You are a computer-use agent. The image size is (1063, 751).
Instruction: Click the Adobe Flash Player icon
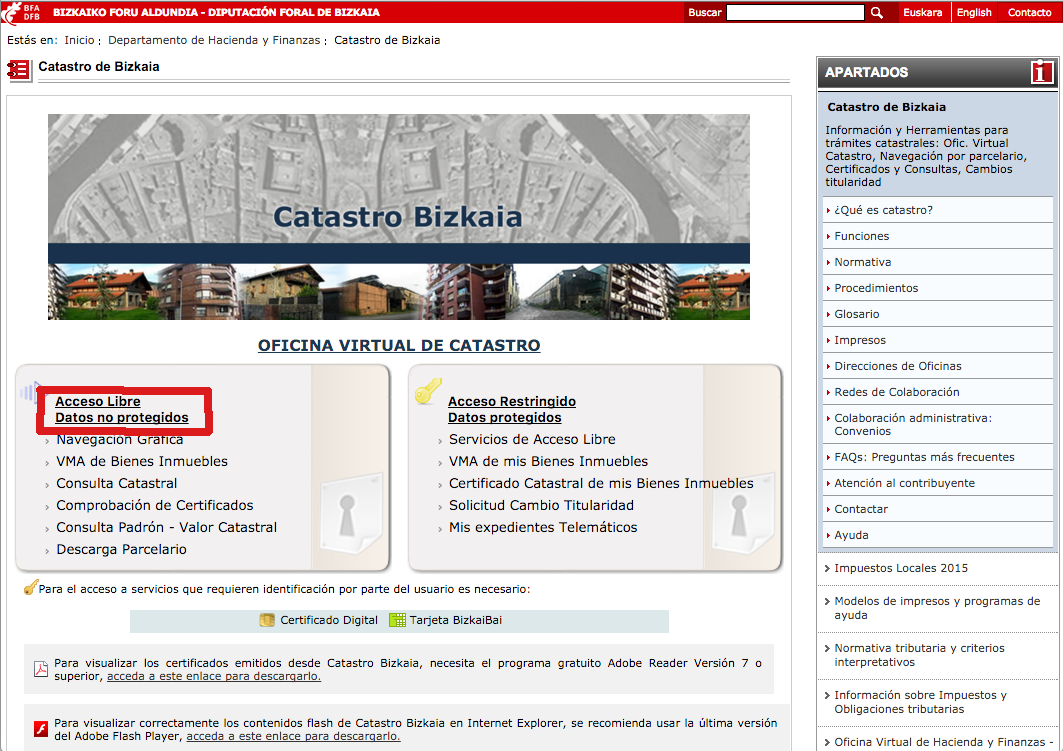click(41, 728)
